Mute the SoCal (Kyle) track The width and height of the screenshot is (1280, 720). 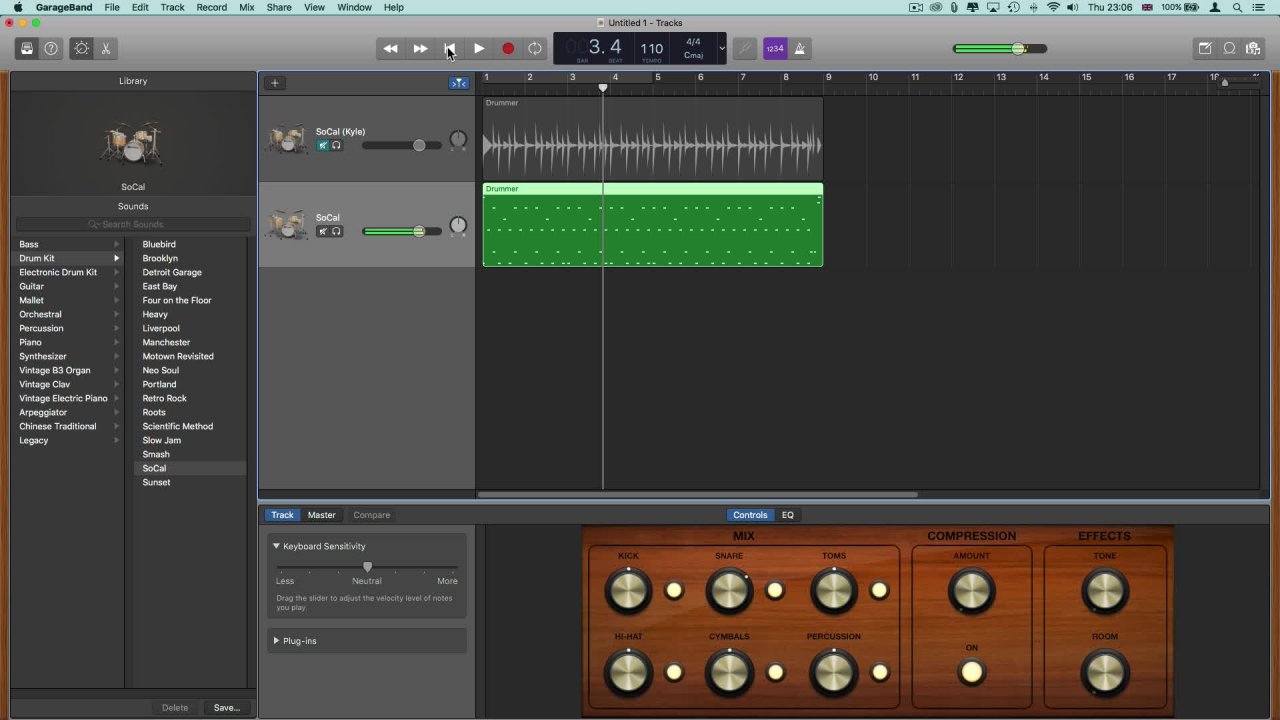(x=323, y=146)
